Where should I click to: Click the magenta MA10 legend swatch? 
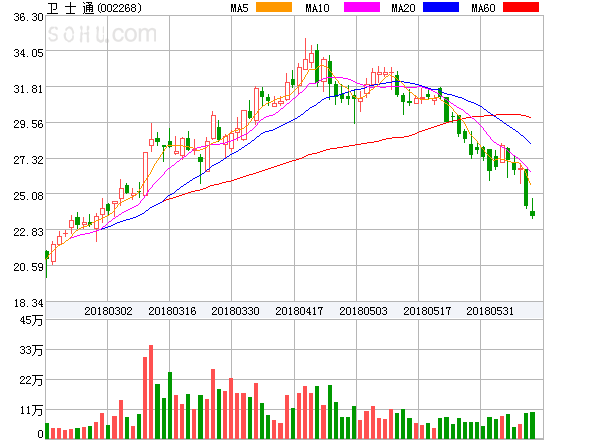click(x=362, y=7)
